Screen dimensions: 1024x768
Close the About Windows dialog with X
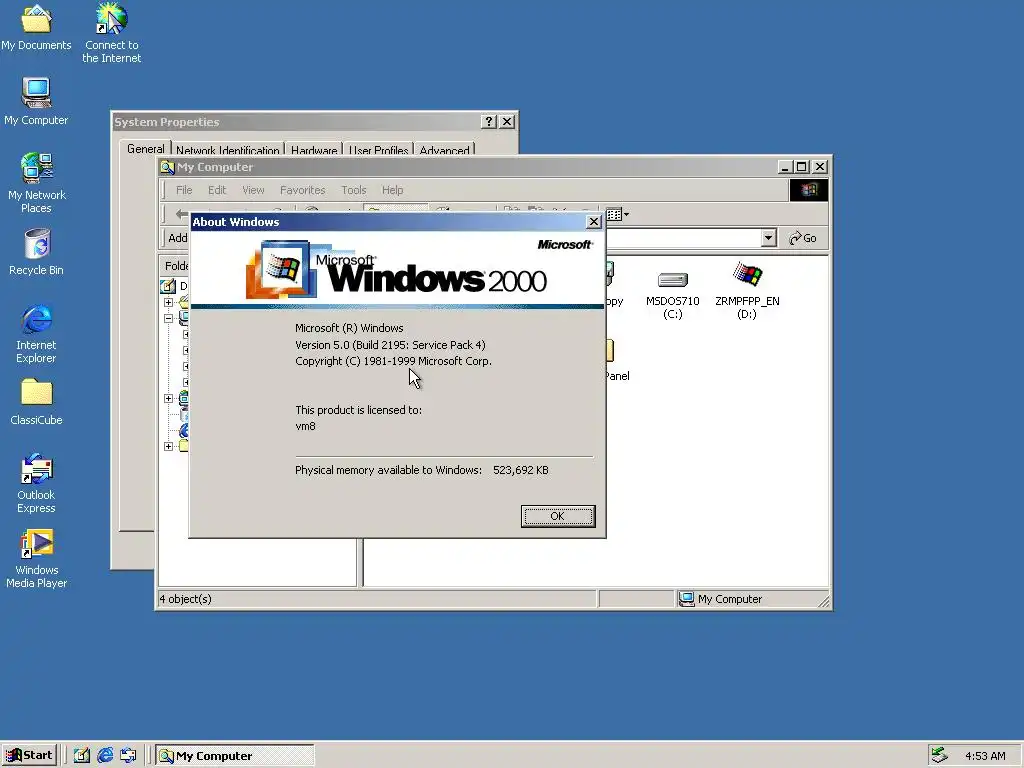point(594,222)
